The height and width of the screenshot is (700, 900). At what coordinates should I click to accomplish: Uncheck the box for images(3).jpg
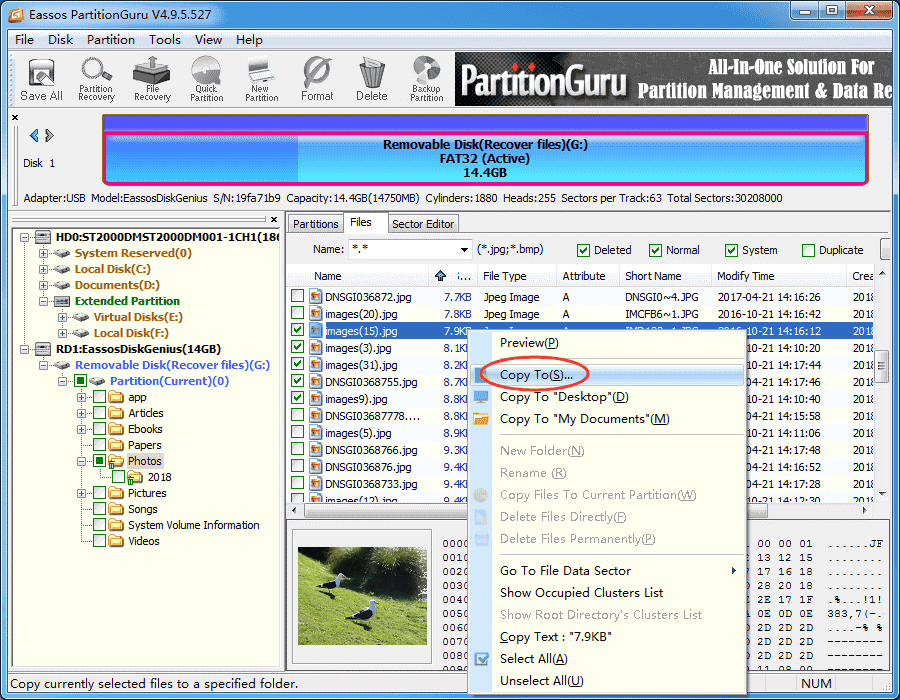pyautogui.click(x=297, y=347)
